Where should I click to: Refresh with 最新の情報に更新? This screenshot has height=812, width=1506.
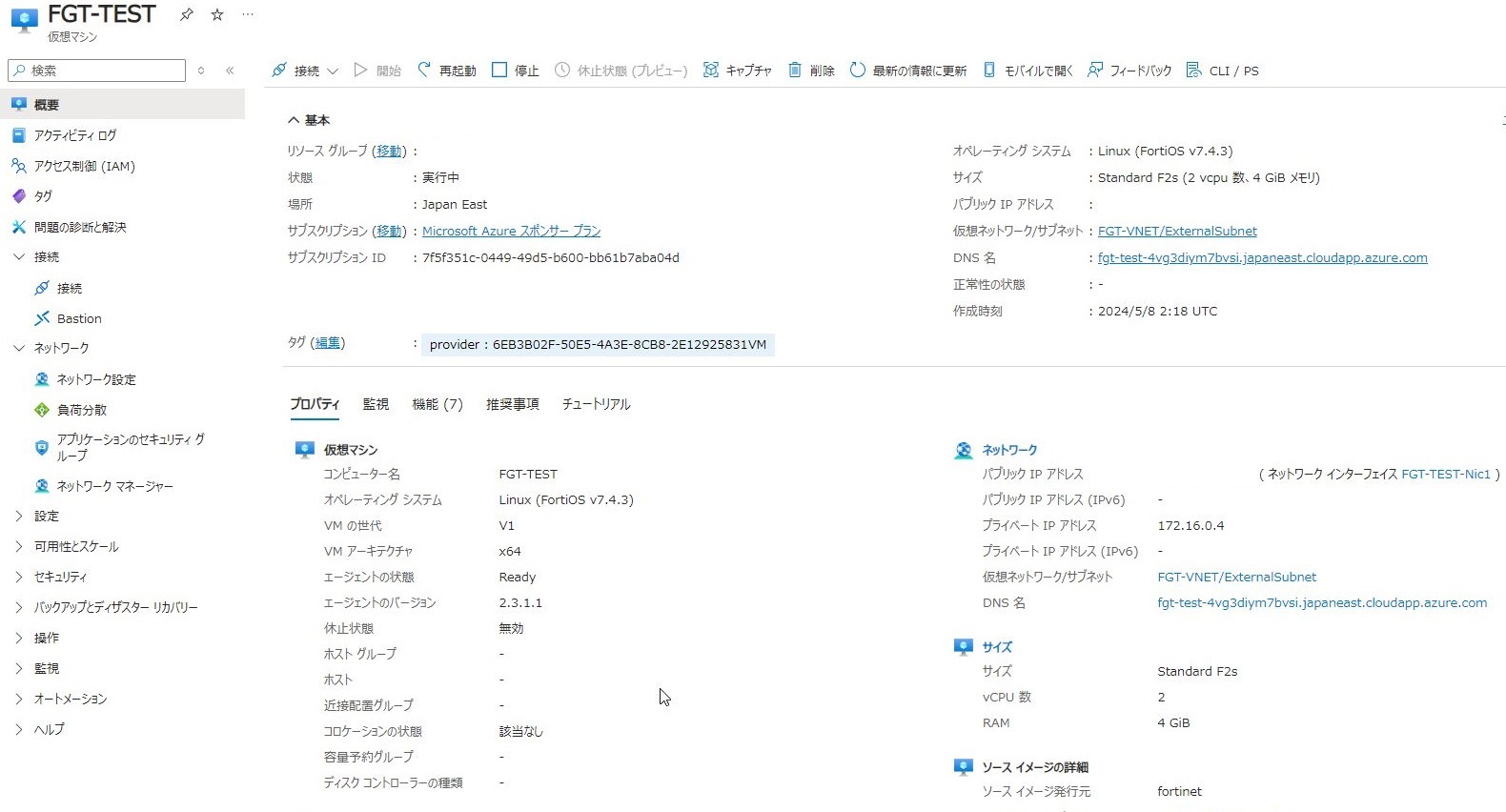[x=908, y=71]
